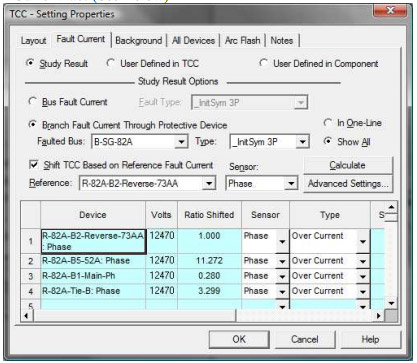
Task: Click the horizontal scrollbar thumb of table
Action: pos(134,316)
